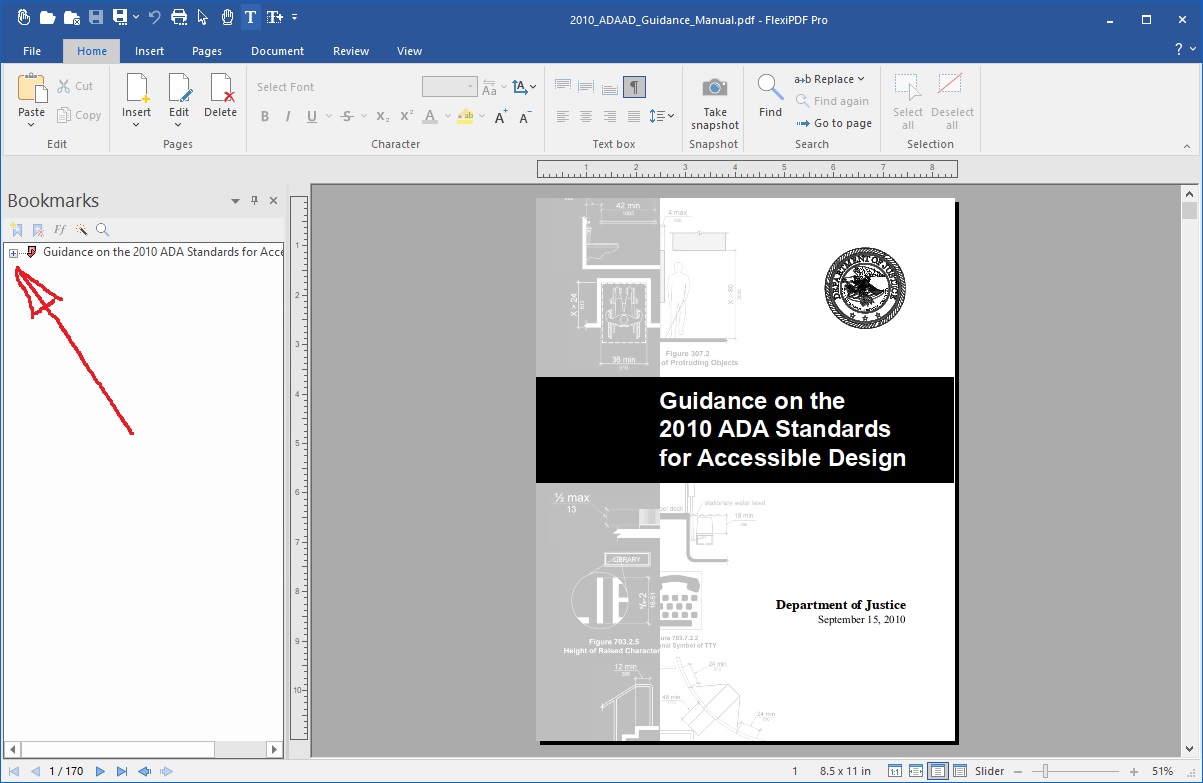Apply subscript formatting icon
The image size is (1203, 783).
[383, 116]
